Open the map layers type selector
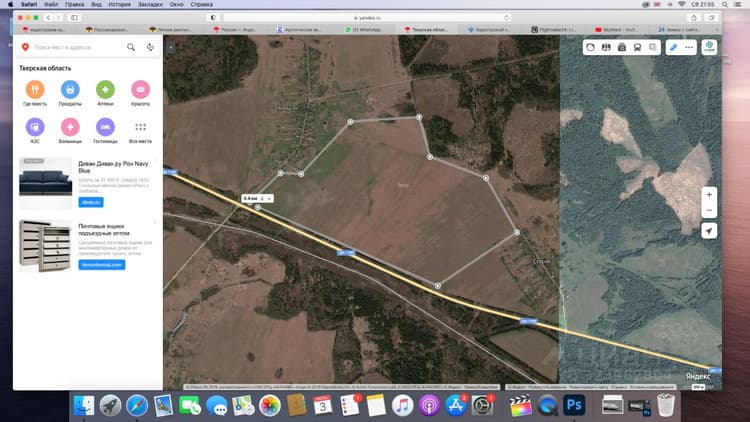 709,47
